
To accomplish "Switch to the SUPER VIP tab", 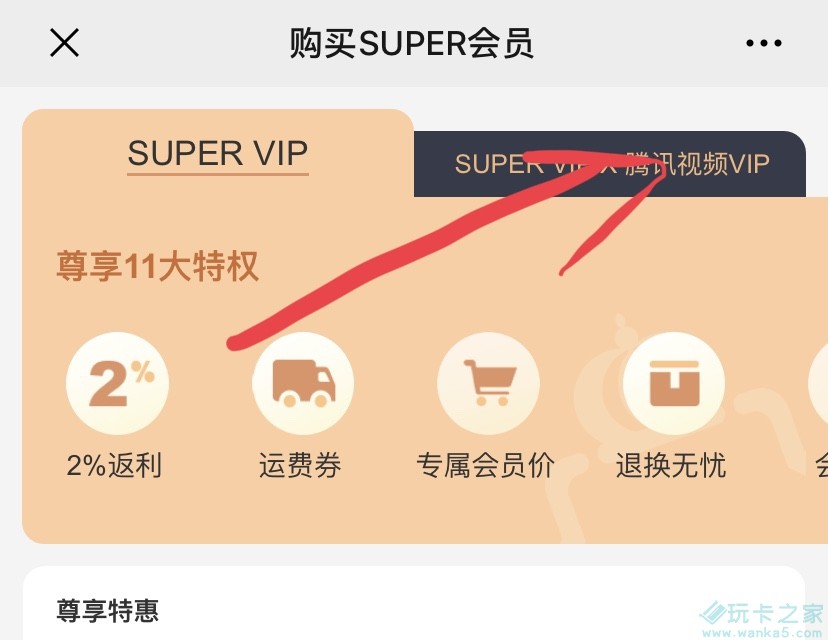I will click(218, 154).
